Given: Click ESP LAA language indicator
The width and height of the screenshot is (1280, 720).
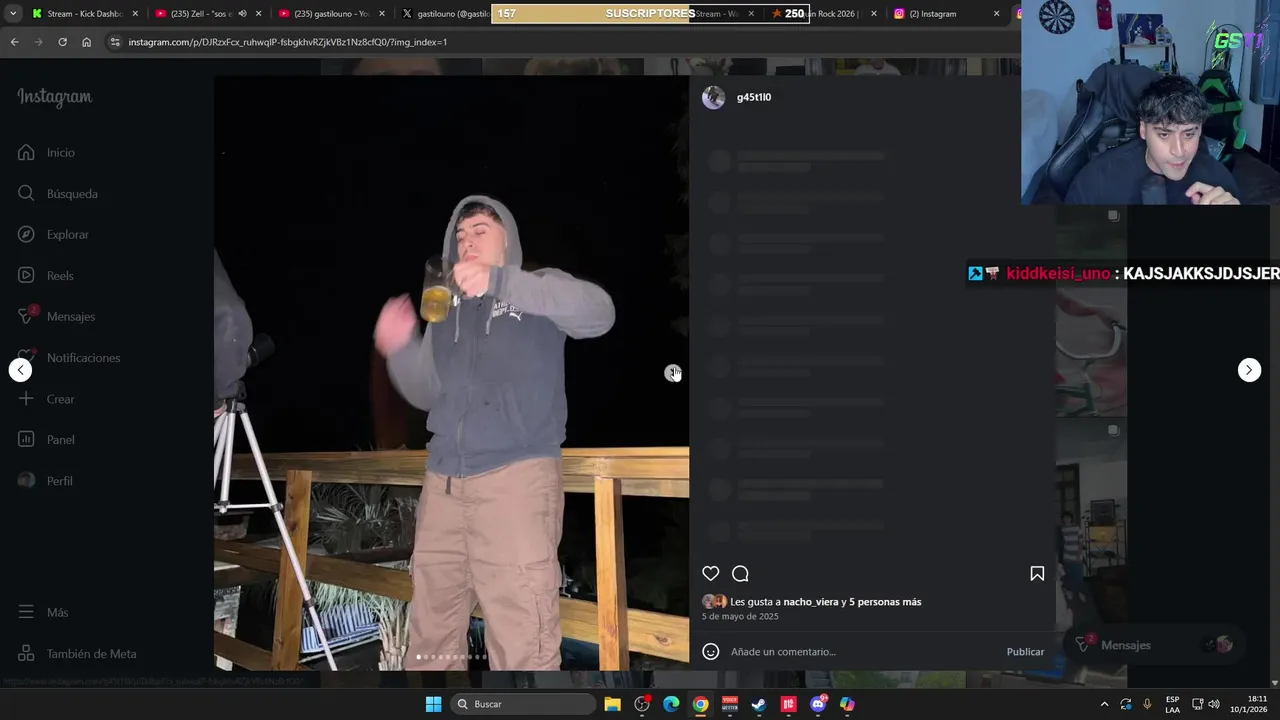Looking at the screenshot, I should pyautogui.click(x=1172, y=704).
